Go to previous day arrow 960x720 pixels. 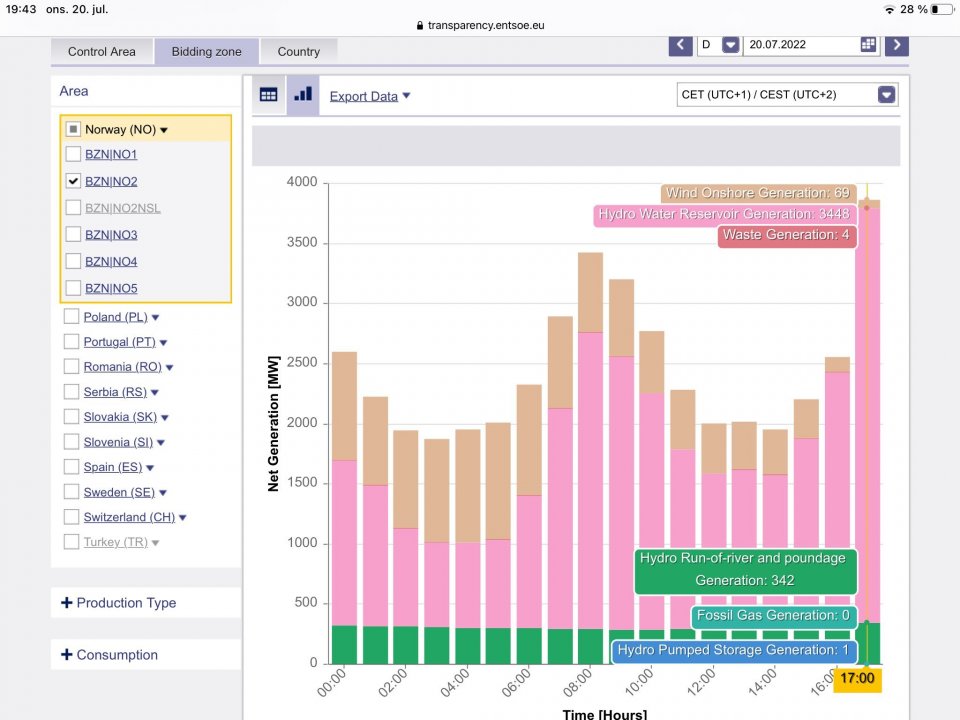[681, 45]
